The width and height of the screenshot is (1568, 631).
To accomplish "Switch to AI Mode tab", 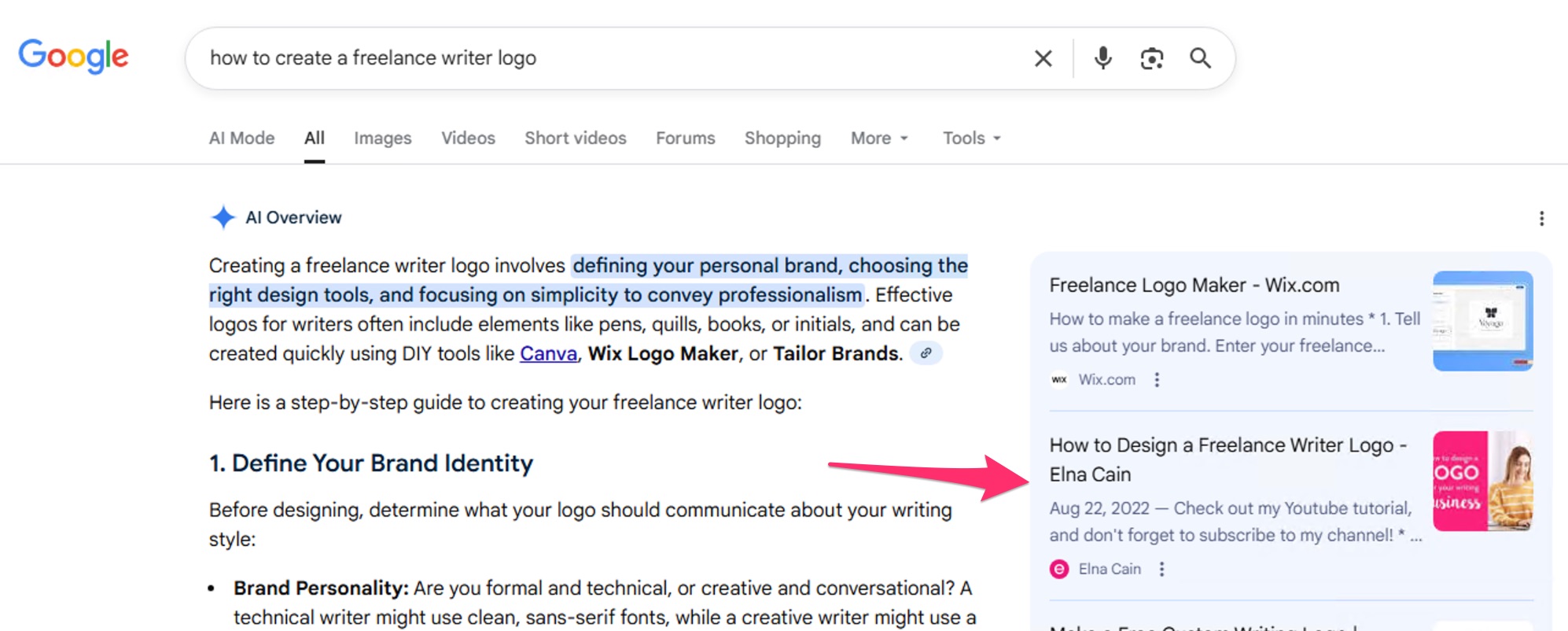I will tap(241, 138).
